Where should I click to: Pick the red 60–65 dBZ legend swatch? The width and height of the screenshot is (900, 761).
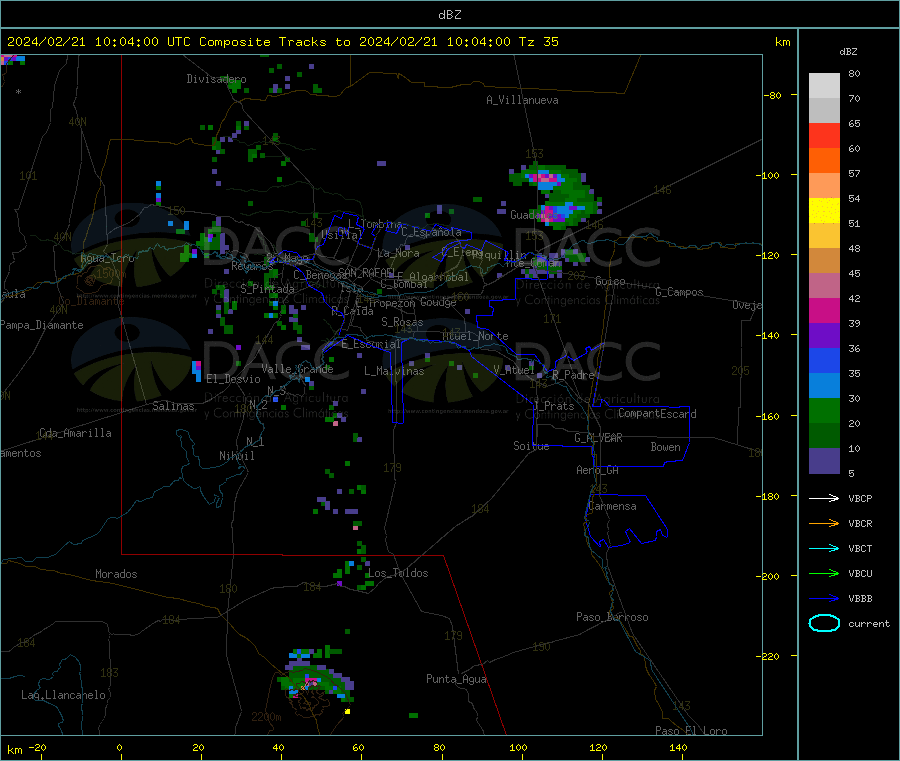click(x=824, y=135)
